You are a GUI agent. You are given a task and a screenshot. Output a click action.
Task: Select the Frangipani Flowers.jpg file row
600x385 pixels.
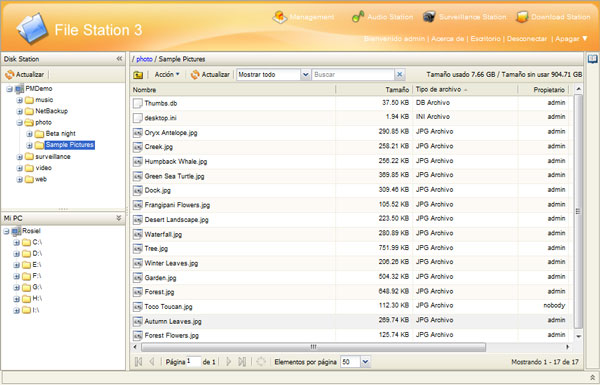[x=351, y=205]
